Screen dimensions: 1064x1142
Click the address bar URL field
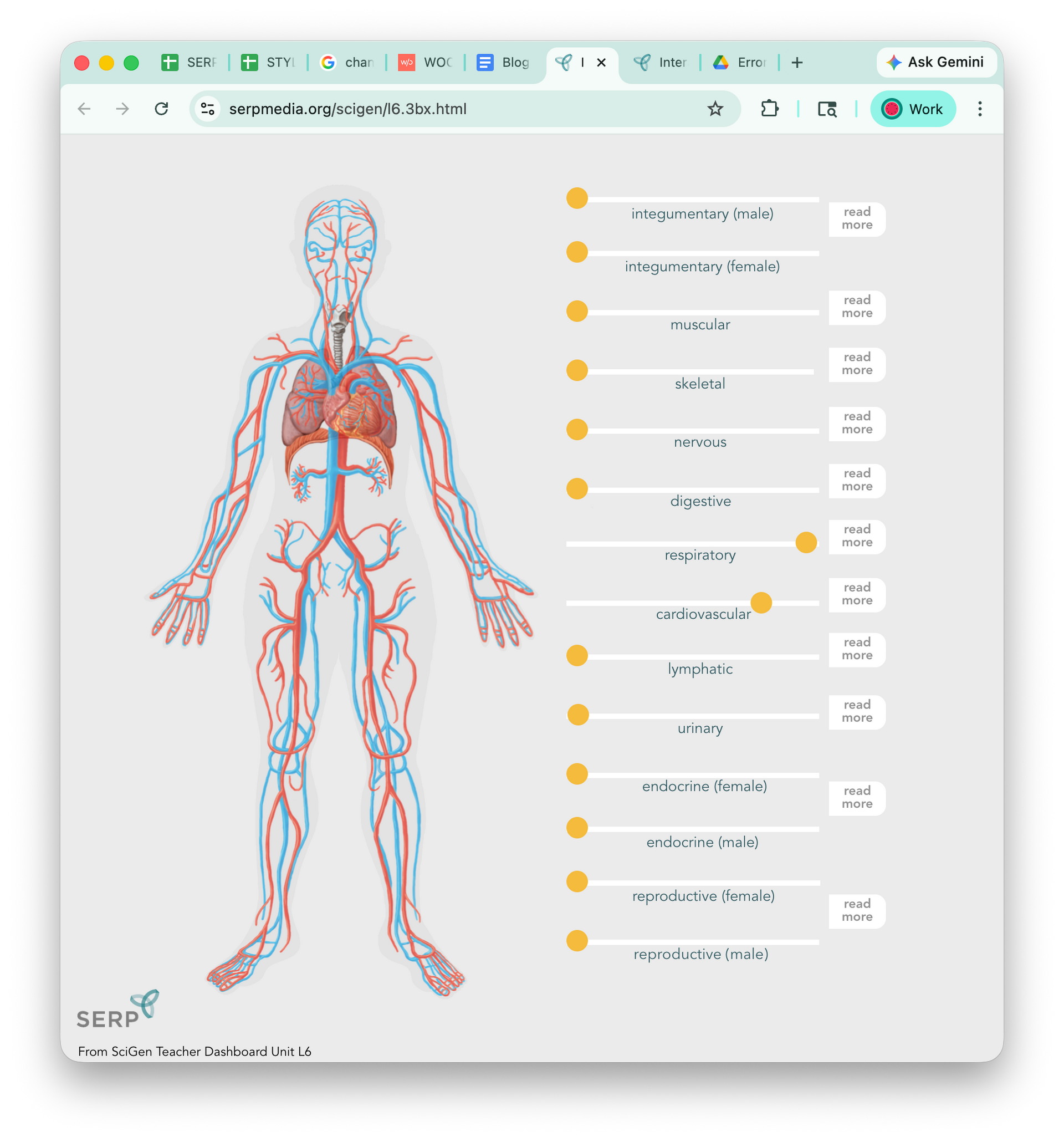[402, 109]
